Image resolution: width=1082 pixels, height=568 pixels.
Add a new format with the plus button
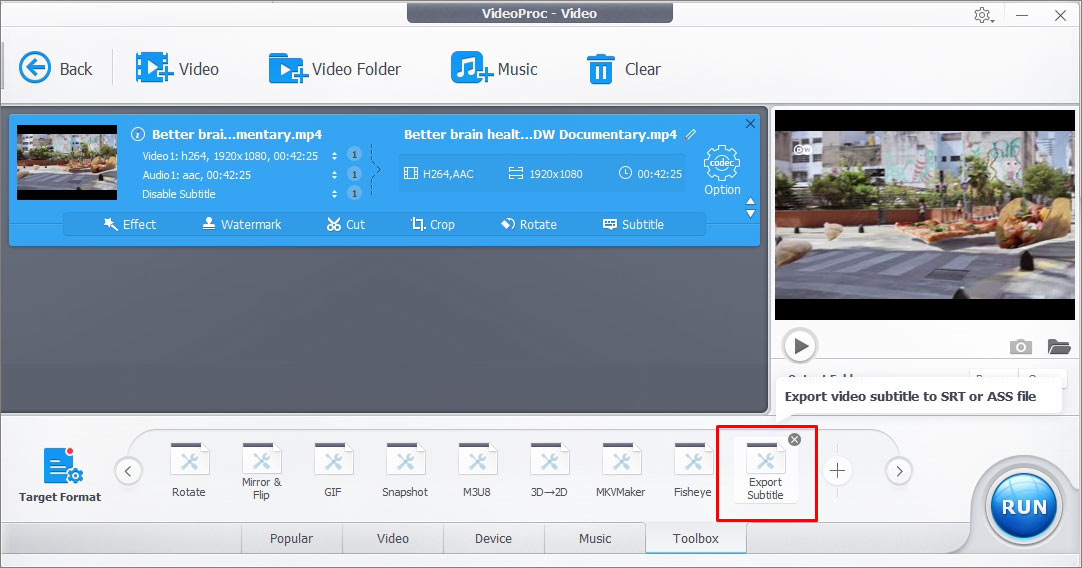[837, 471]
